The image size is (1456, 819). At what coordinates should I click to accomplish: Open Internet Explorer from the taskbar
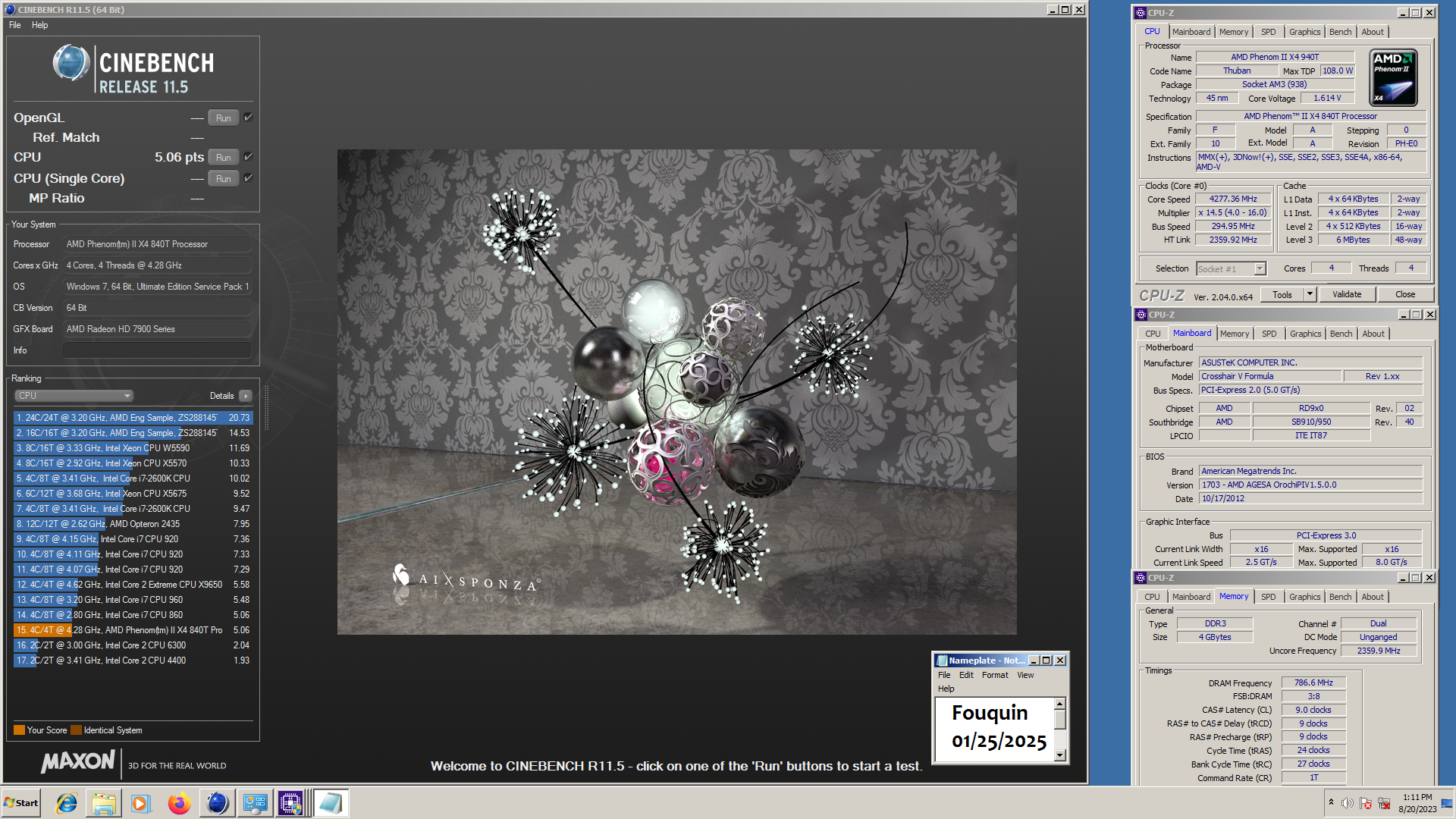point(67,803)
